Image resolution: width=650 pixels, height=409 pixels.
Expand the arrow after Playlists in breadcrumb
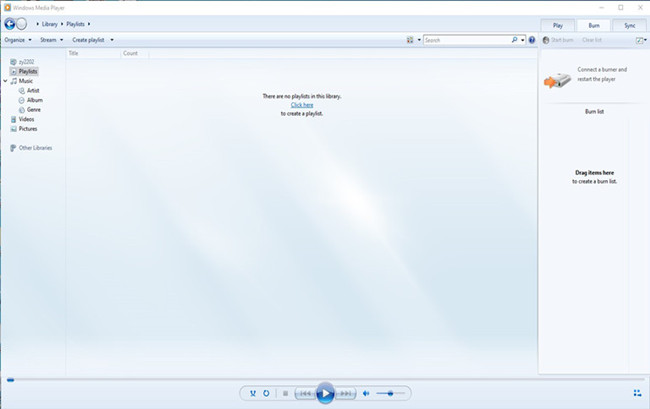[x=89, y=24]
